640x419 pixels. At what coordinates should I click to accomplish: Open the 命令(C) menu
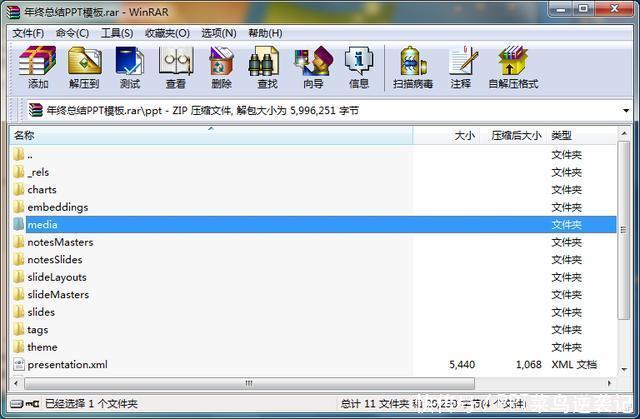[x=72, y=33]
